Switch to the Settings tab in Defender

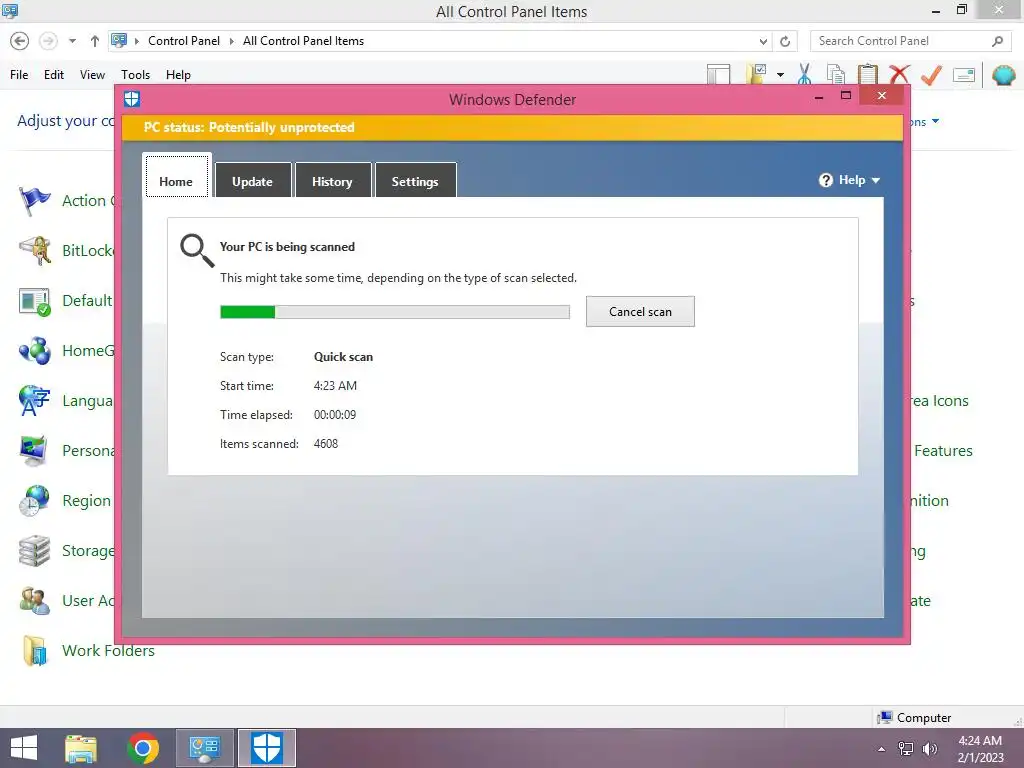point(415,182)
